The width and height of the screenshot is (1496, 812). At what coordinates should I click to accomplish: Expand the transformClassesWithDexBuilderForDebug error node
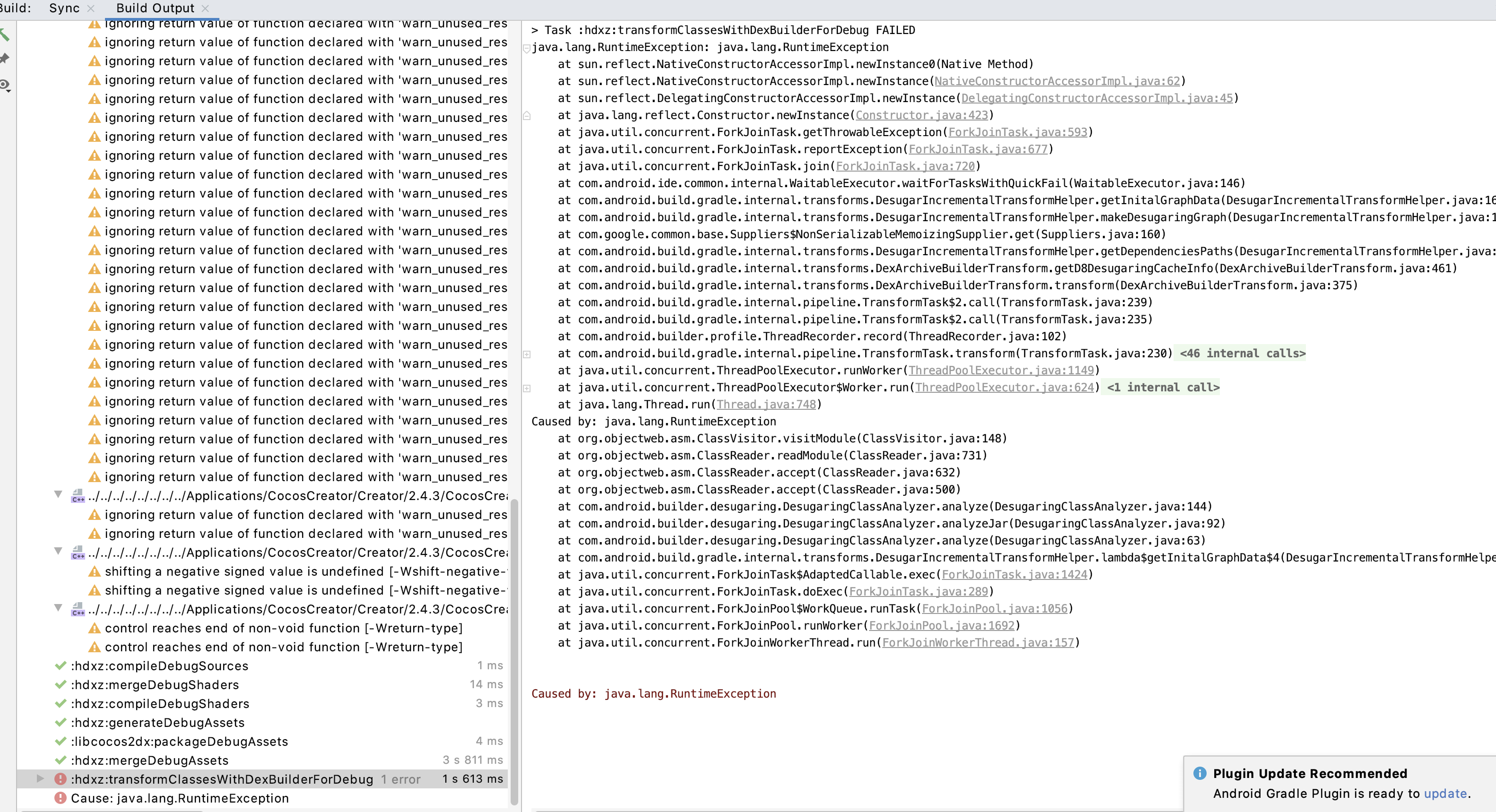pos(40,778)
